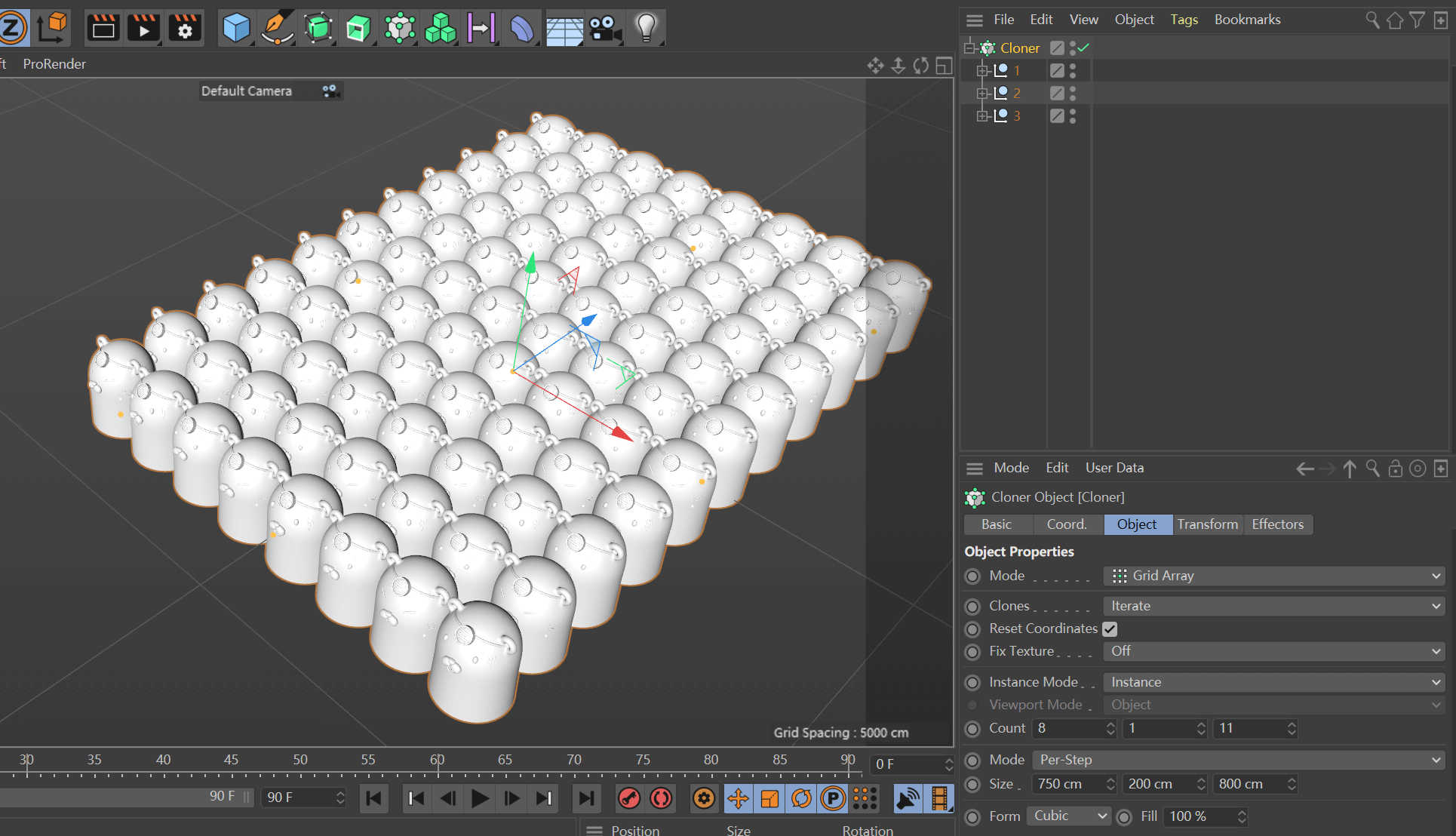Click the Object Manager home icon
This screenshot has width=1456, height=836.
click(x=1395, y=20)
